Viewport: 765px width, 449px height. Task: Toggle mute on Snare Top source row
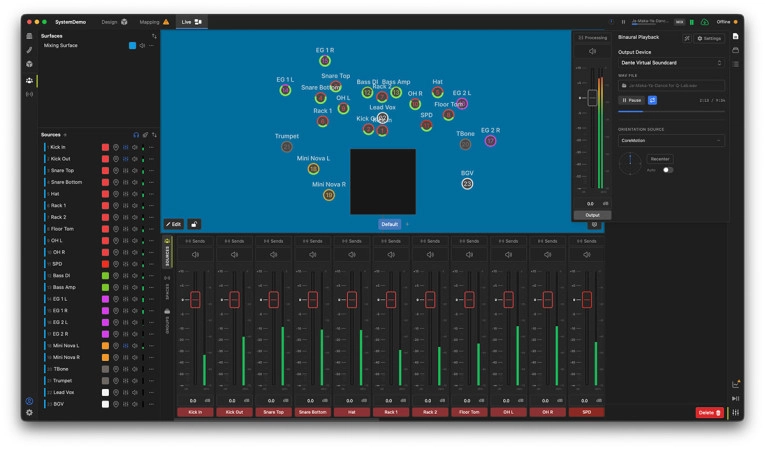tap(135, 170)
